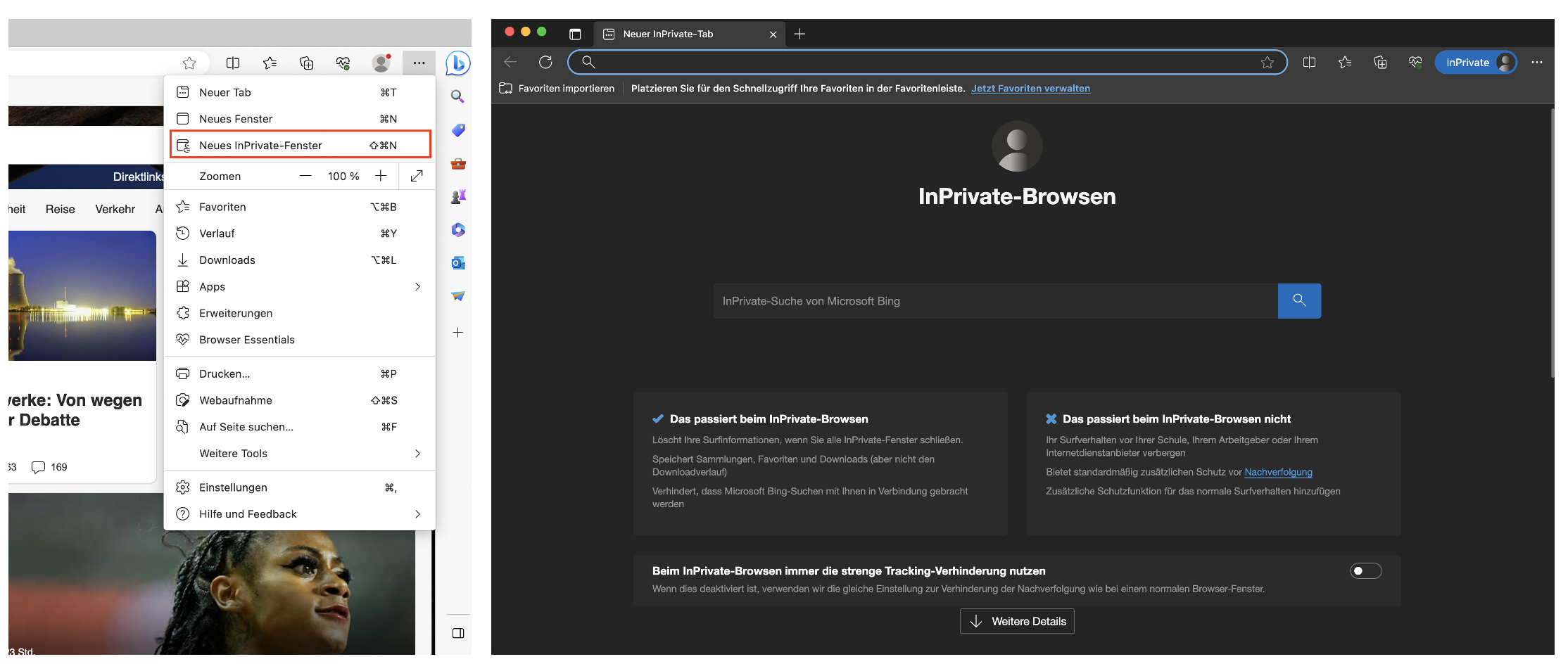This screenshot has height=671, width=1568.
Task: Open the sidebar toolbox icon
Action: (x=458, y=164)
